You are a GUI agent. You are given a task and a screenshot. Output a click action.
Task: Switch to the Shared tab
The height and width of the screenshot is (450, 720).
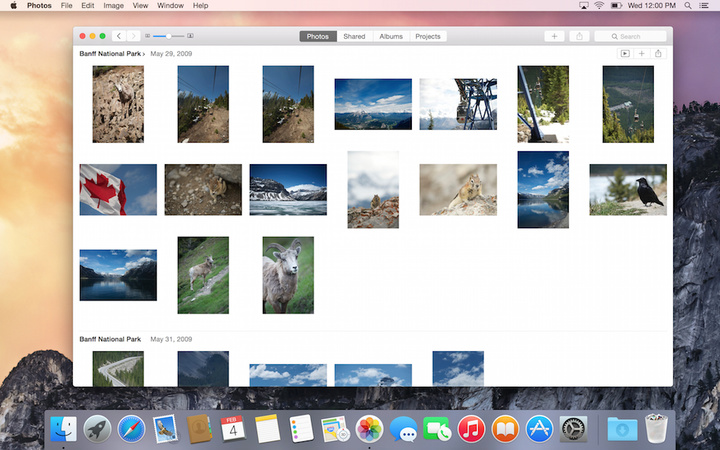[x=354, y=36]
